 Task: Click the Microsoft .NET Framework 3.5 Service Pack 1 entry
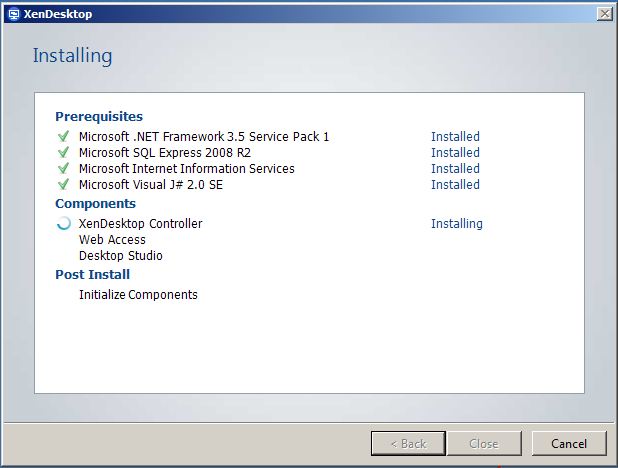(204, 136)
